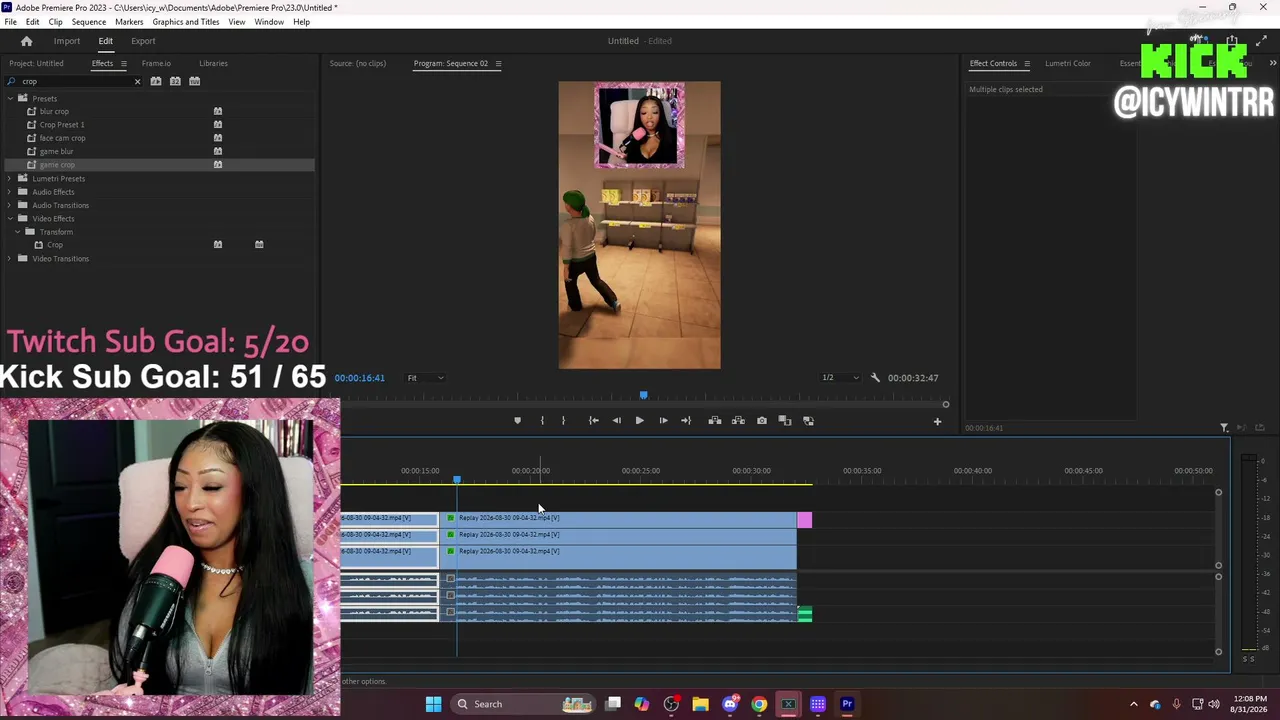Switch to the Export workspace tab
This screenshot has width=1280, height=720.
[143, 41]
